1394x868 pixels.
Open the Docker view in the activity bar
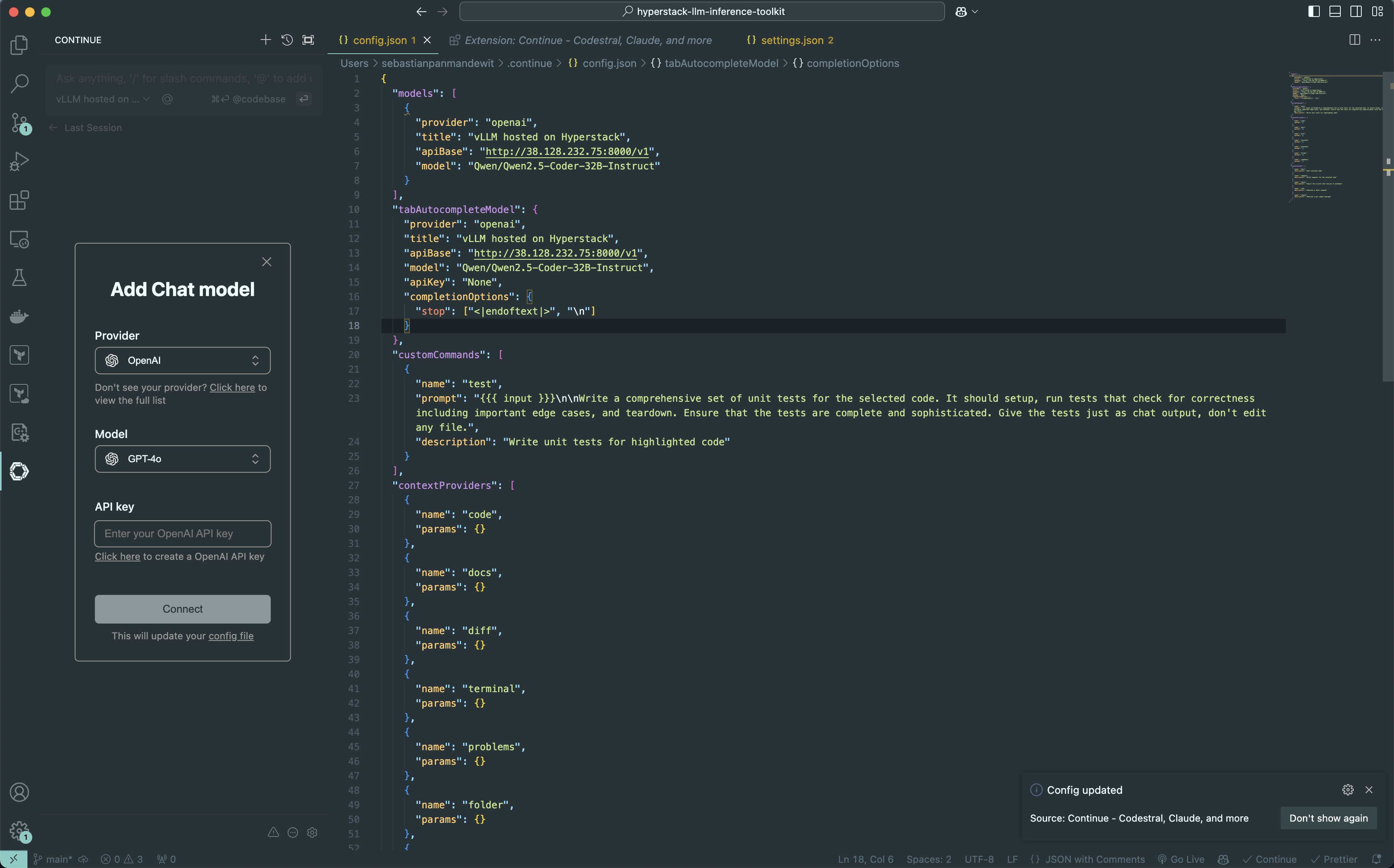click(19, 316)
